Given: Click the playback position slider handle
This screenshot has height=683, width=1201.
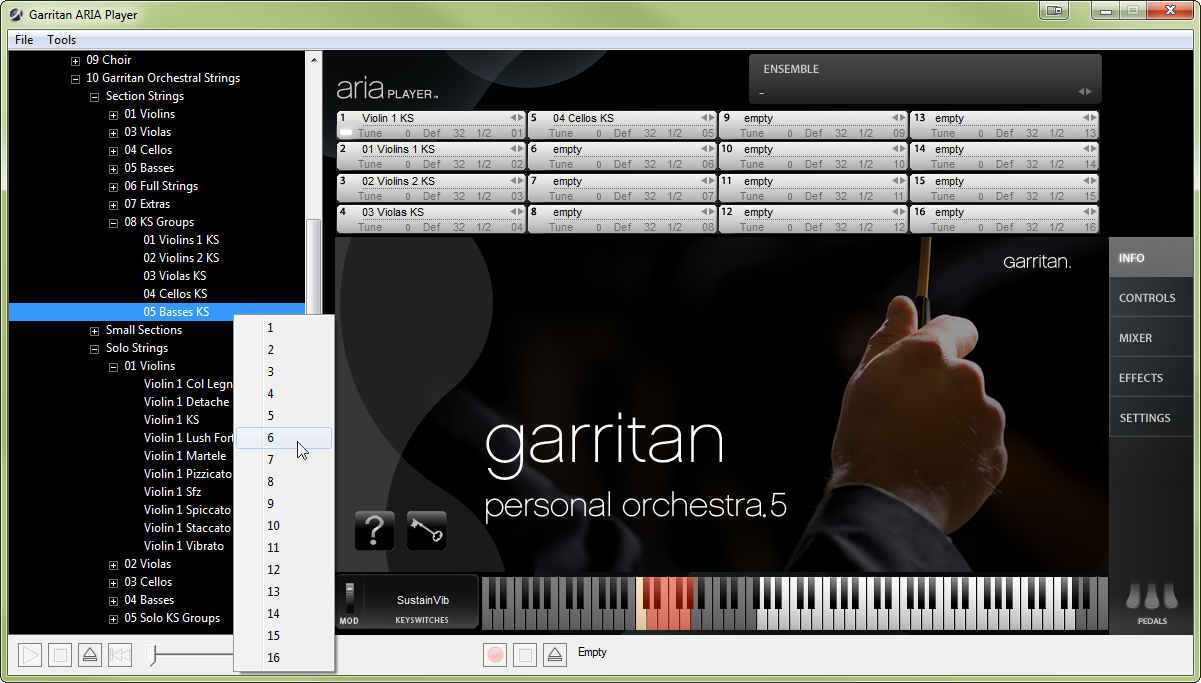Looking at the screenshot, I should [152, 655].
